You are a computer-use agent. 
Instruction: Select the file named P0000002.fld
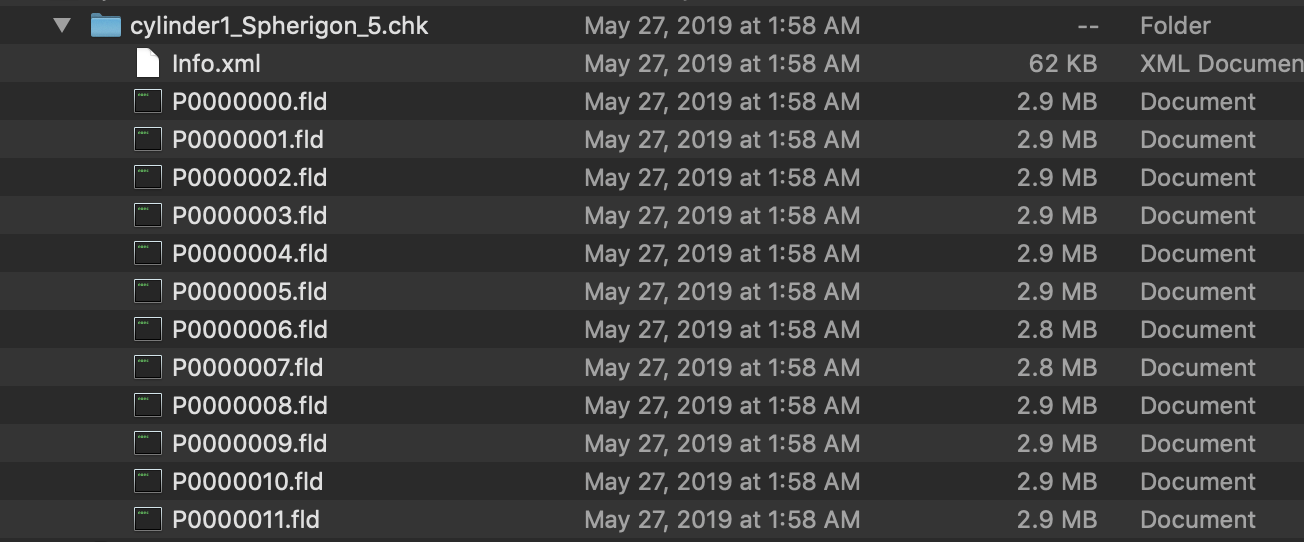(x=249, y=178)
